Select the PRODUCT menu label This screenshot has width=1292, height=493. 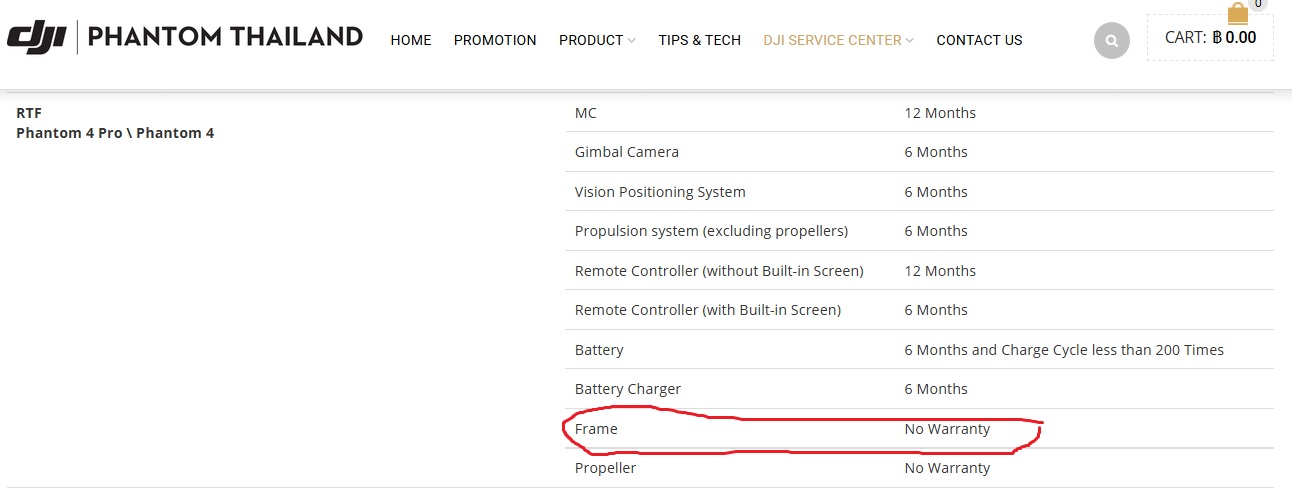click(591, 40)
